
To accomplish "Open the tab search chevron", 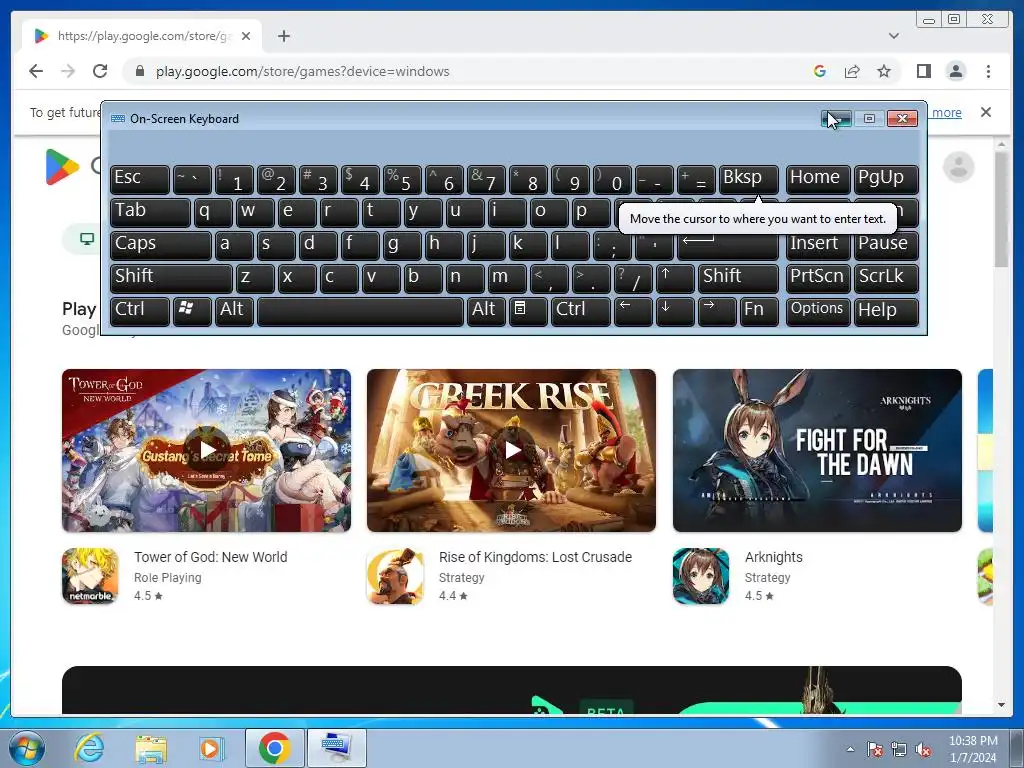I will coord(893,36).
